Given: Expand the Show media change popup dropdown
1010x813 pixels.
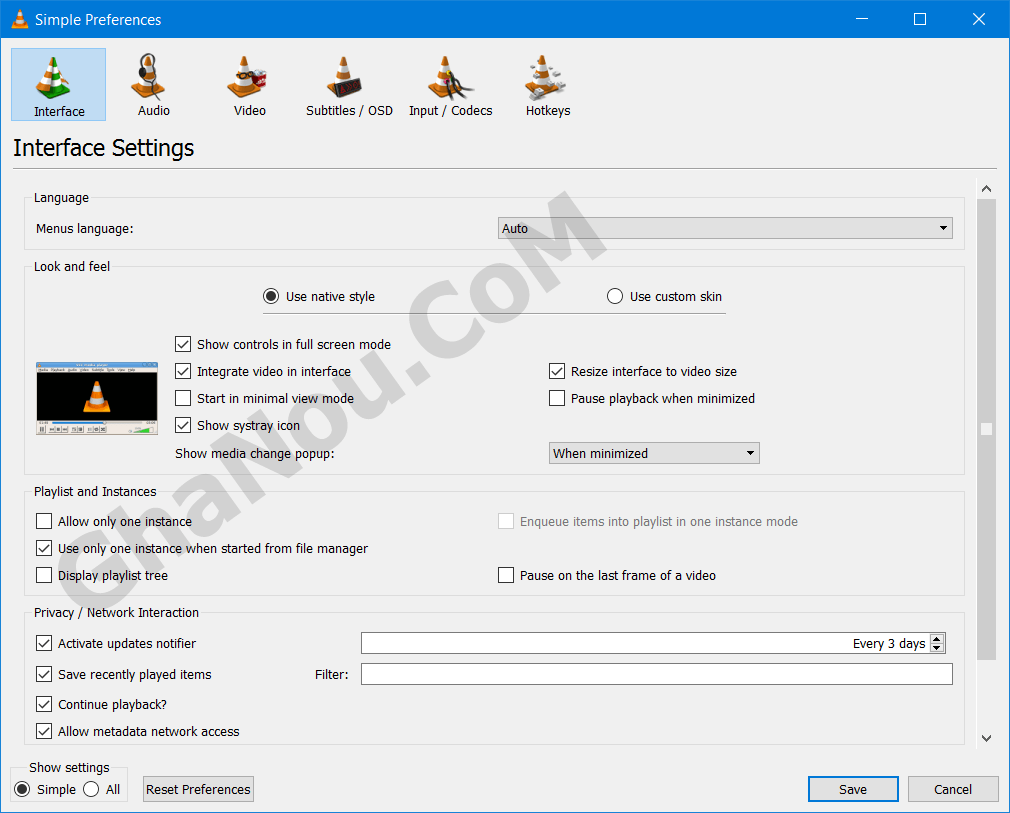Looking at the screenshot, I should pos(654,453).
